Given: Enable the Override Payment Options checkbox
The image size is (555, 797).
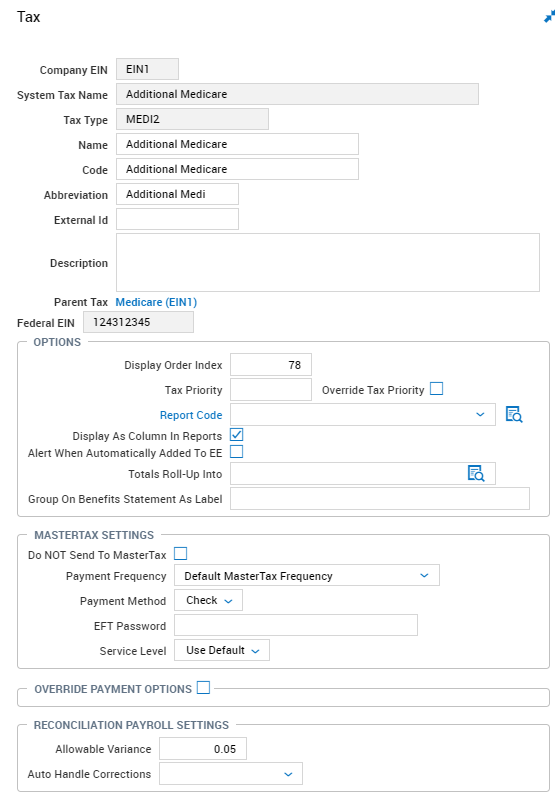Looking at the screenshot, I should click(x=203, y=688).
